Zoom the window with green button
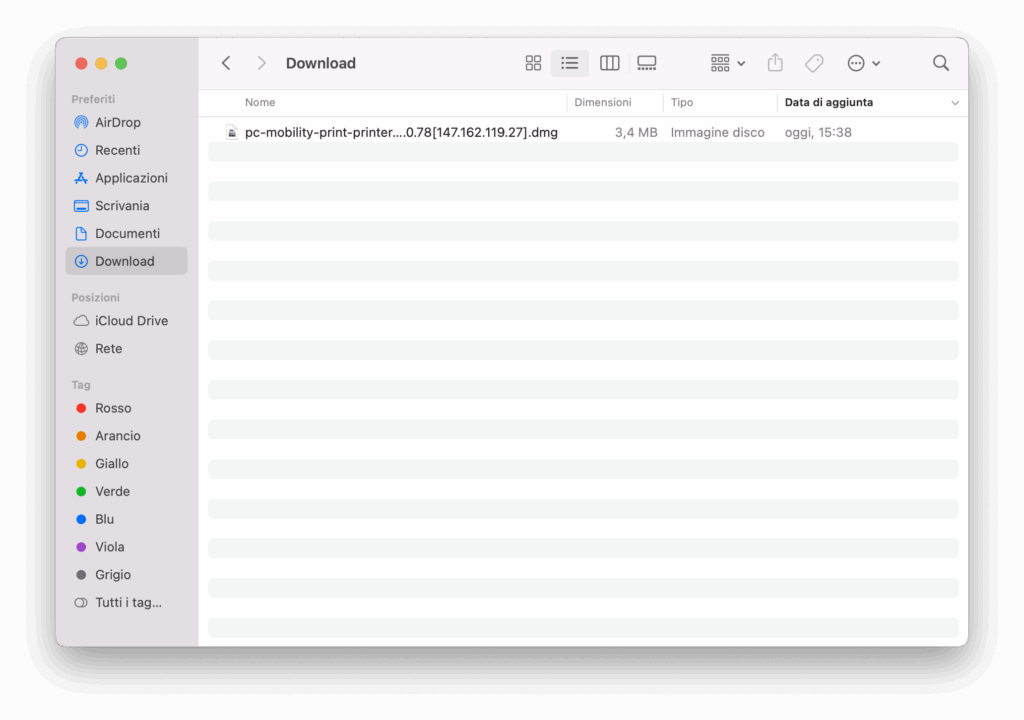 121,63
